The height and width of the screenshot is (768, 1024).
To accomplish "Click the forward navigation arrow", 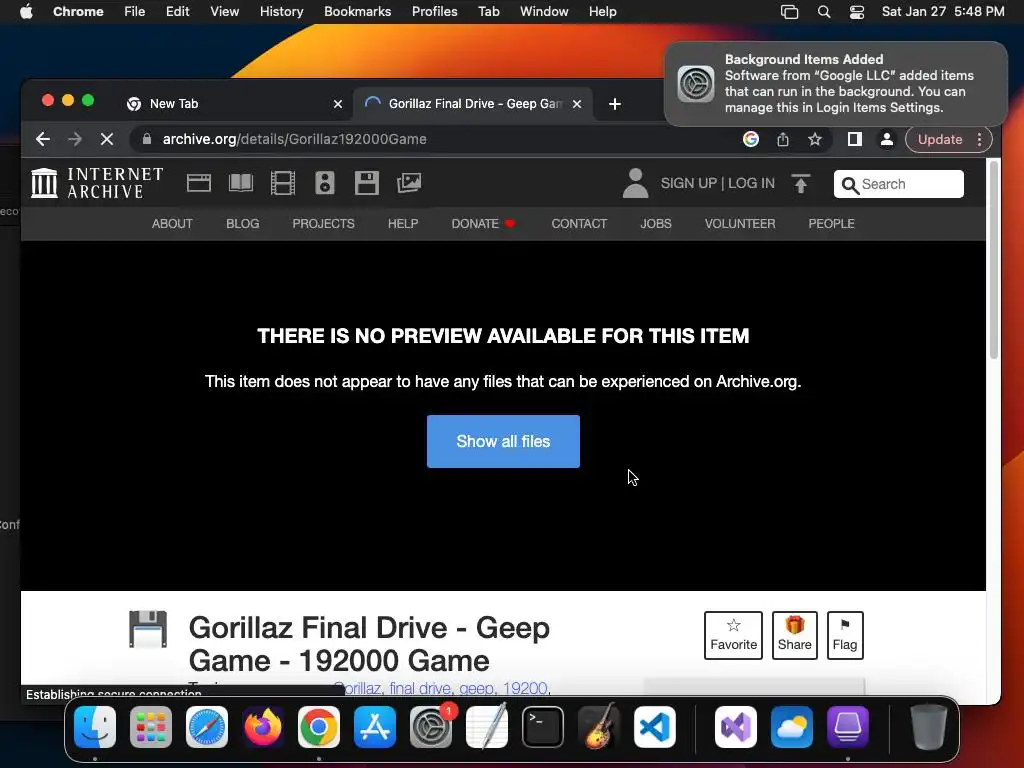I will [75, 139].
